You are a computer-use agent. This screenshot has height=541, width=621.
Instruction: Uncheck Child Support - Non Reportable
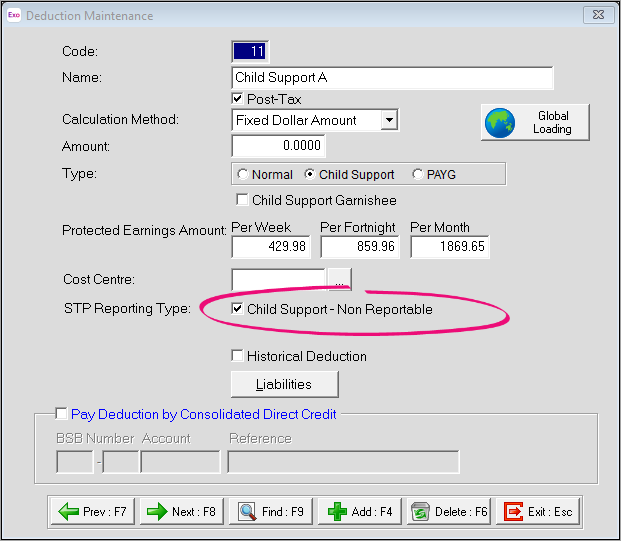tap(238, 309)
